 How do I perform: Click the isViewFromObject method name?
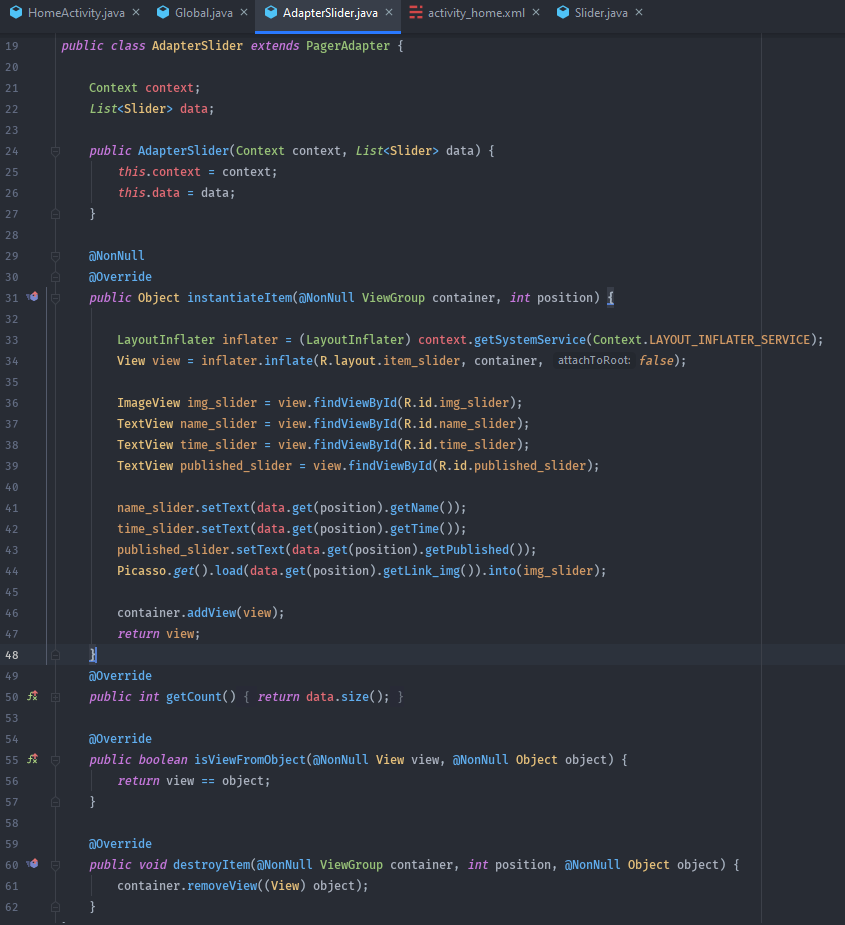click(x=250, y=759)
